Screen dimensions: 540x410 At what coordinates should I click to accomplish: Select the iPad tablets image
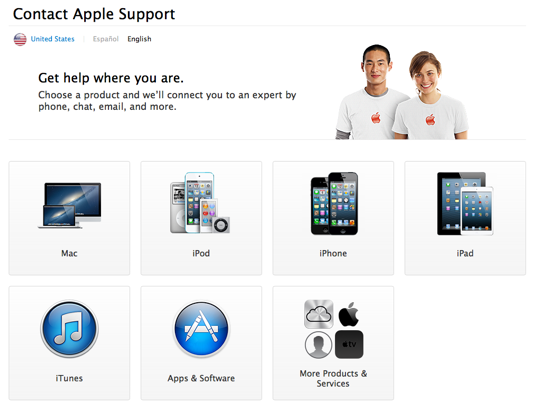click(465, 204)
